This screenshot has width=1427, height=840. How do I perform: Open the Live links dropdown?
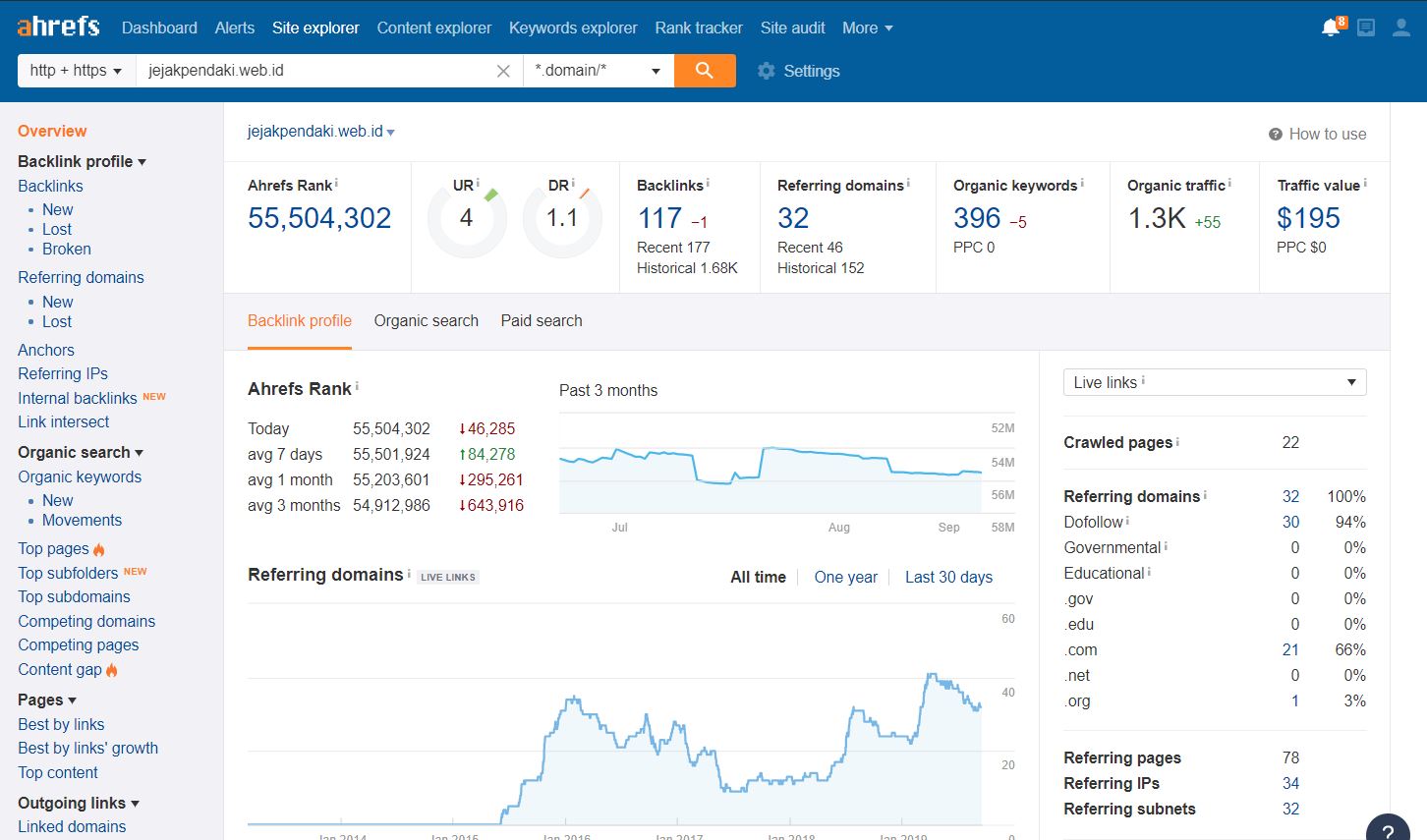pyautogui.click(x=1215, y=382)
